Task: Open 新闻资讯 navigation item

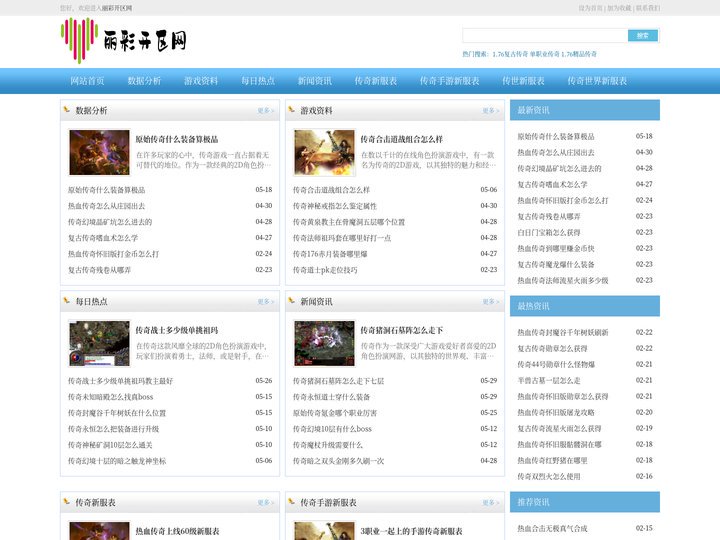Action: [x=315, y=81]
